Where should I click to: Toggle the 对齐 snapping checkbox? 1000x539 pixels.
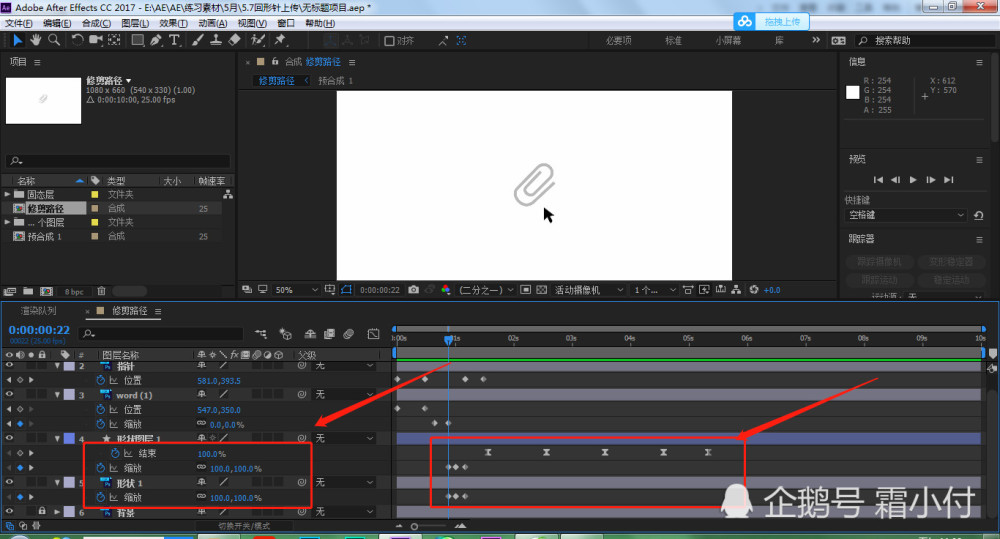tap(389, 41)
